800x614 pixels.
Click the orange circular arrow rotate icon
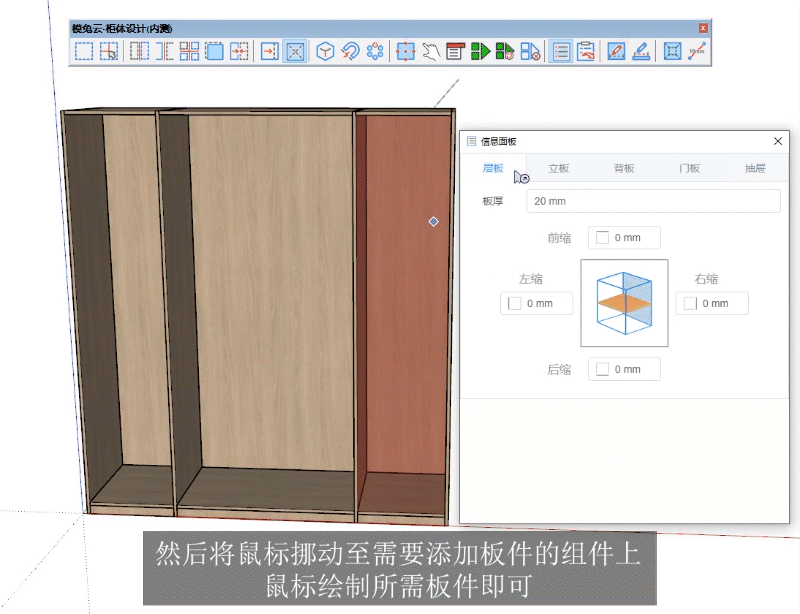[x=350, y=51]
